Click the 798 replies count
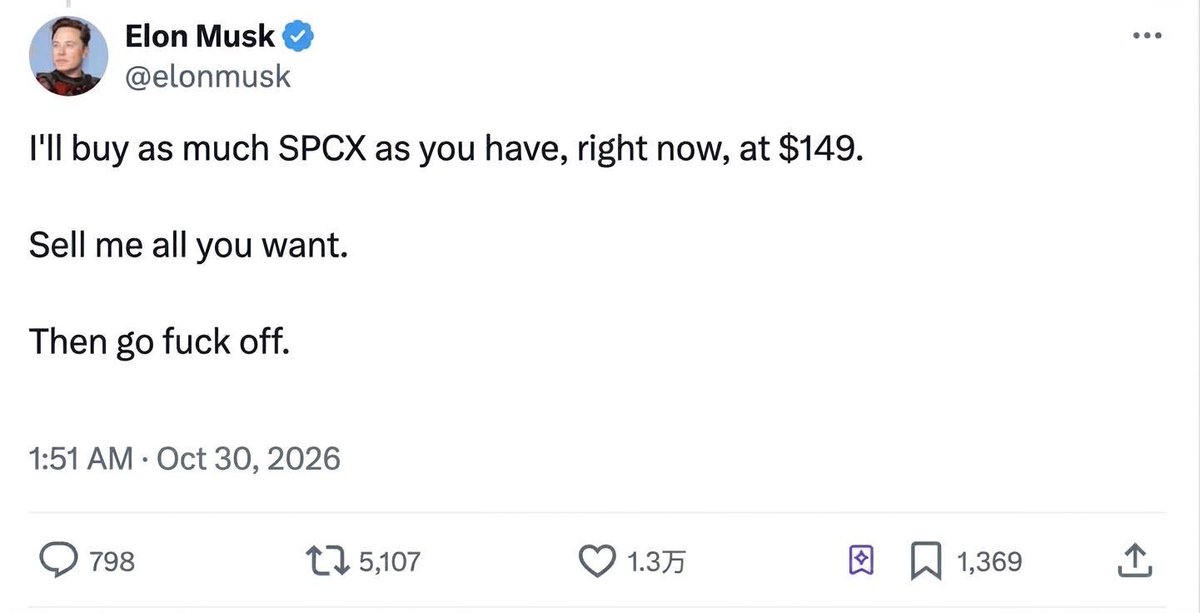1200x613 pixels. (111, 563)
